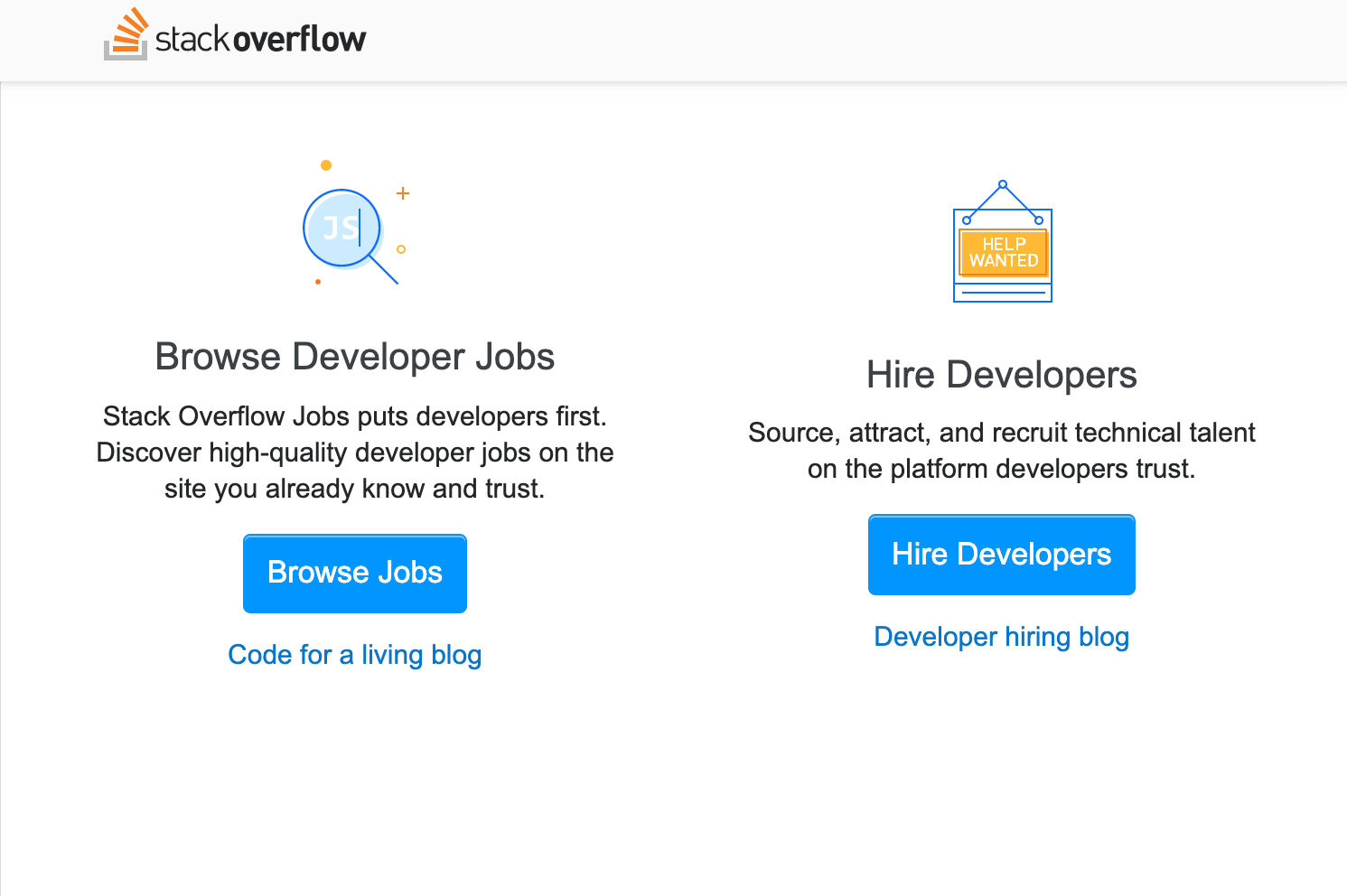Click the recruit technical talent description text
Viewport: 1347px width, 896px height.
(1001, 451)
